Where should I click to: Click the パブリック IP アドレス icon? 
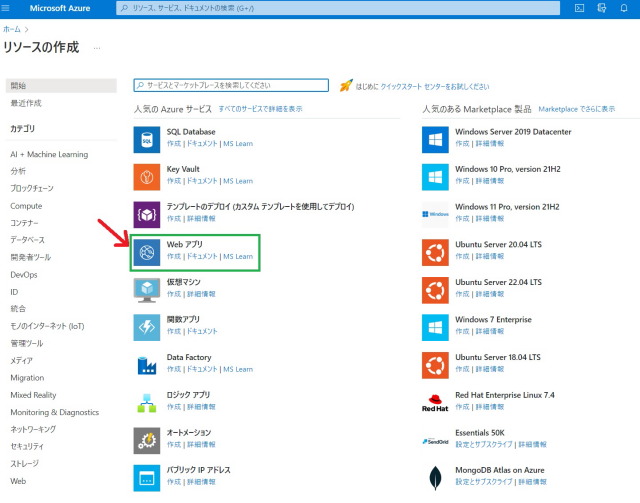(x=147, y=478)
